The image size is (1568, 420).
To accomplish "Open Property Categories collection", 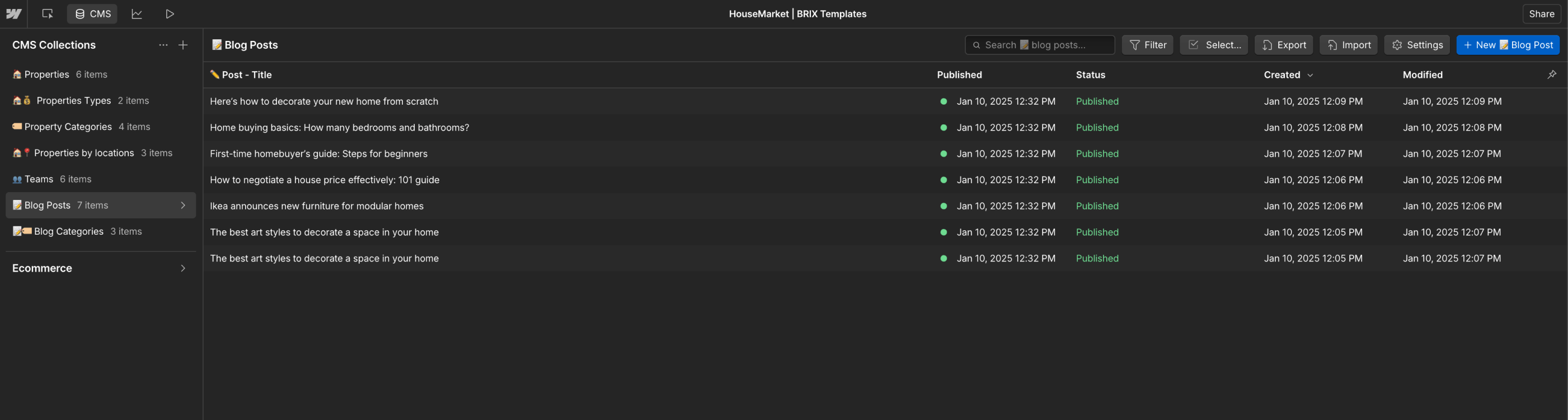I will click(100, 127).
